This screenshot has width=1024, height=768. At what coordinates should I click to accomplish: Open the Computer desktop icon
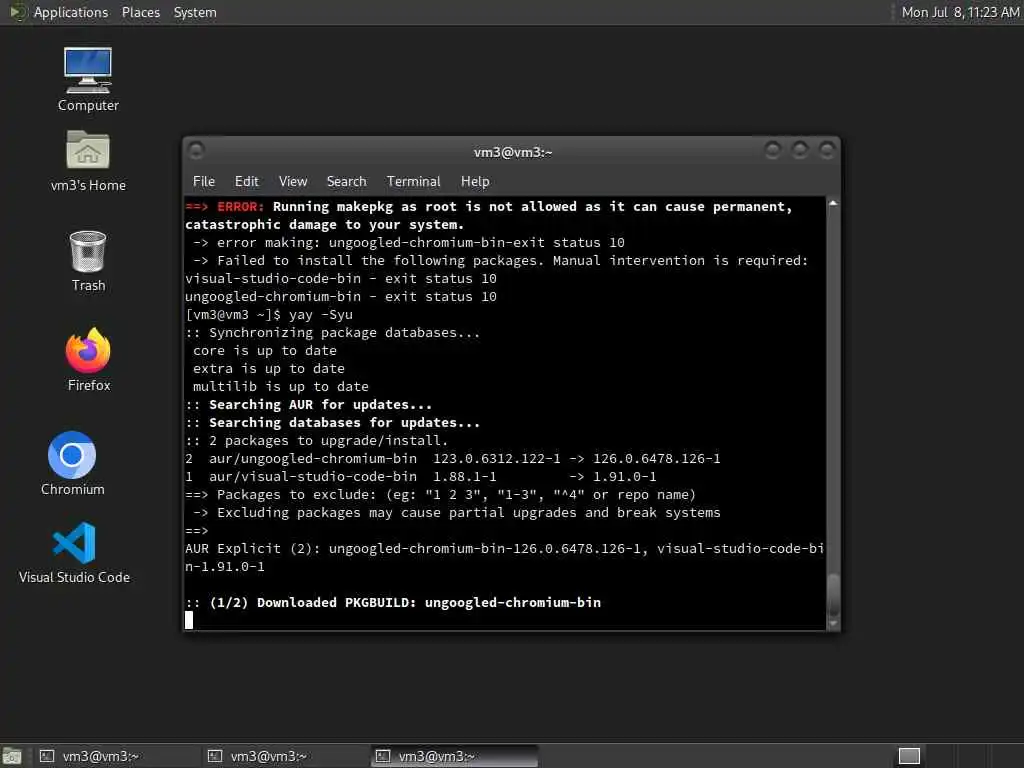point(88,80)
